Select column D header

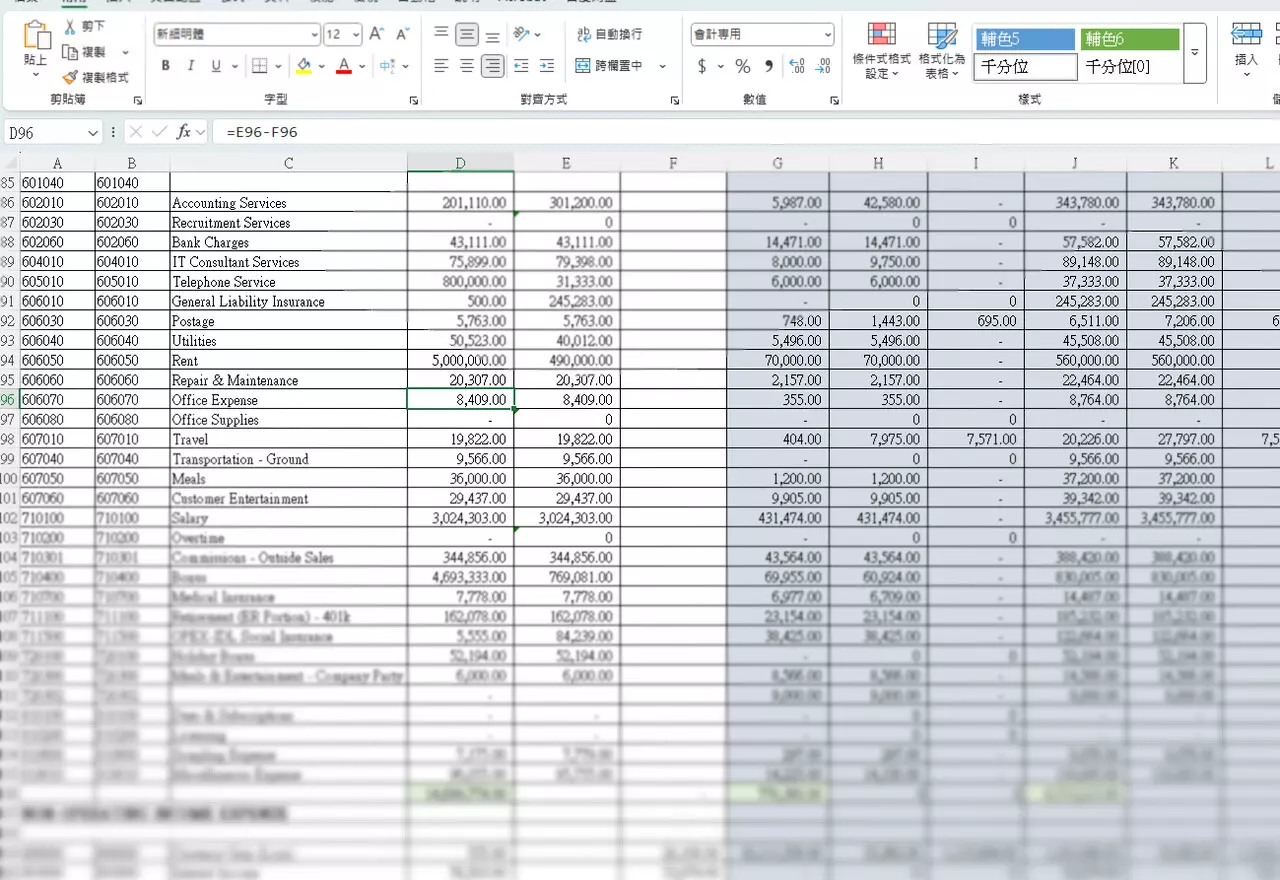[460, 163]
